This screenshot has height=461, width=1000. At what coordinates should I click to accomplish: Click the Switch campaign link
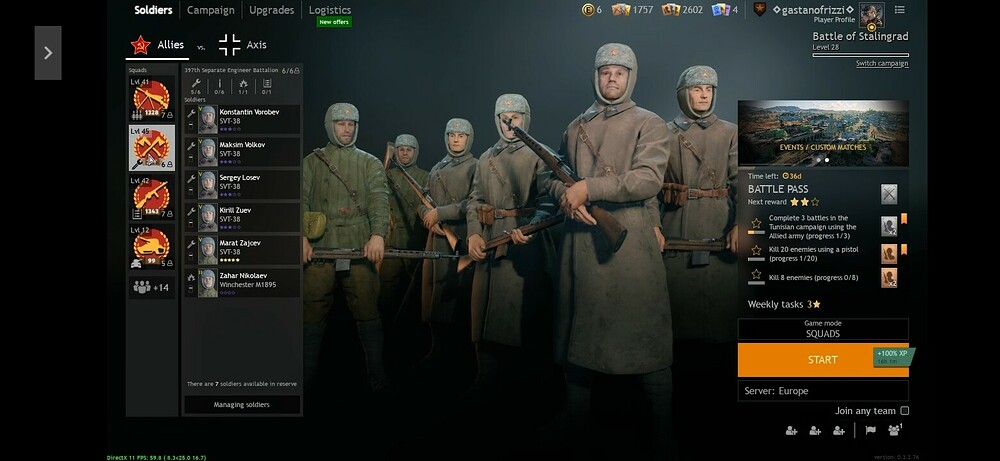882,63
